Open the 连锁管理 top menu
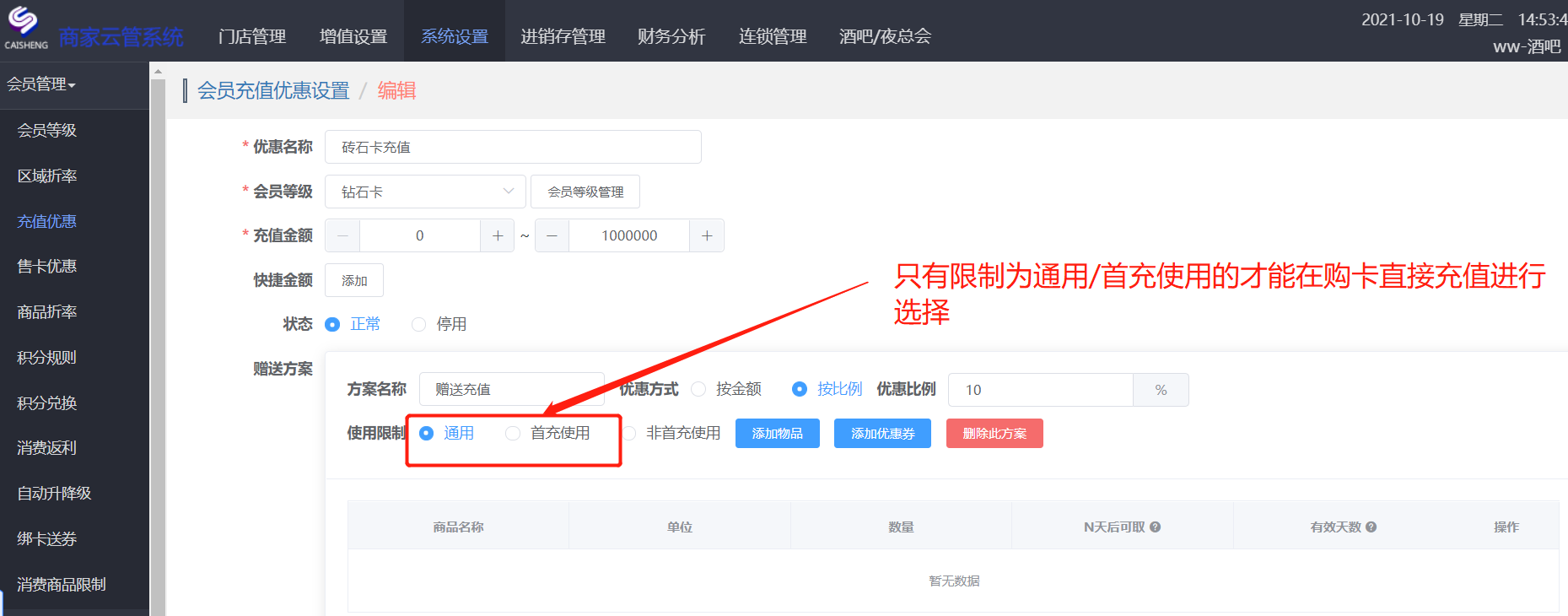Viewport: 1568px width, 616px height. point(773,36)
